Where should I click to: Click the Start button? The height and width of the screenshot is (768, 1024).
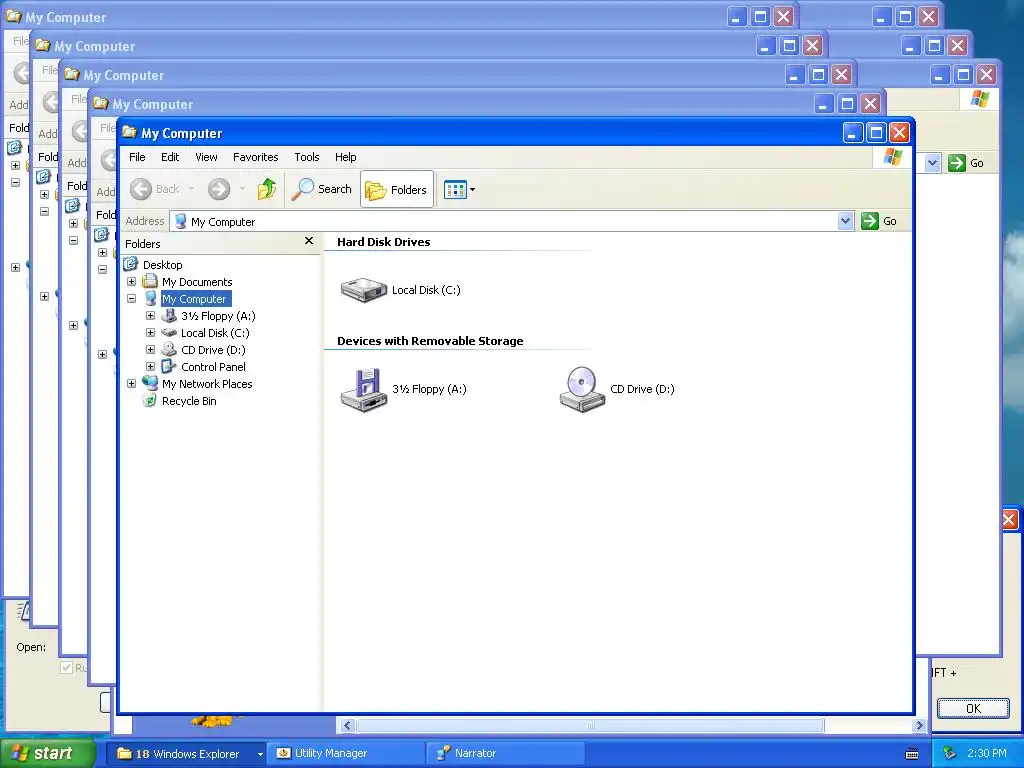[48, 753]
